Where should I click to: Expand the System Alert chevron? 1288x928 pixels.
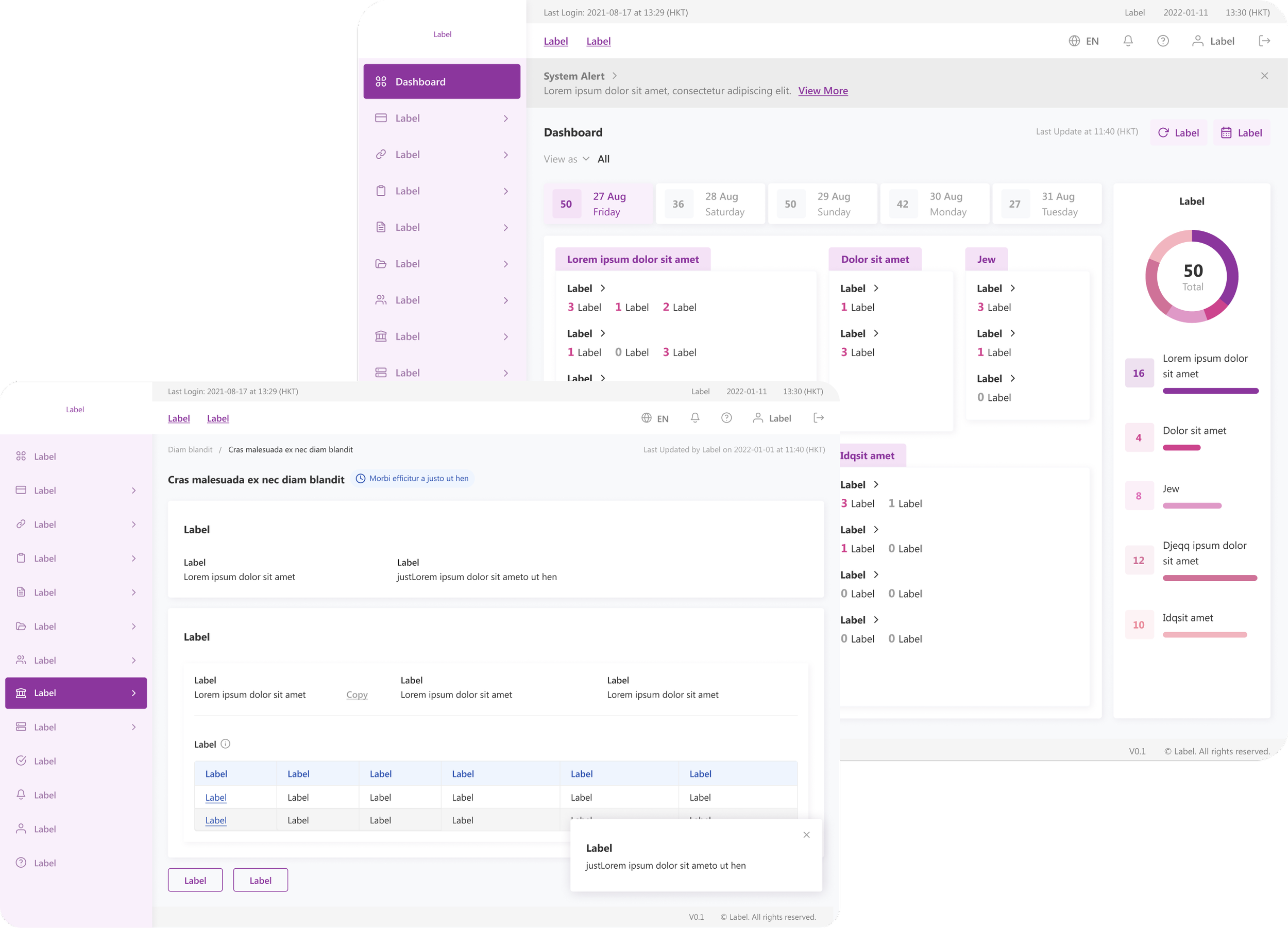tap(615, 76)
